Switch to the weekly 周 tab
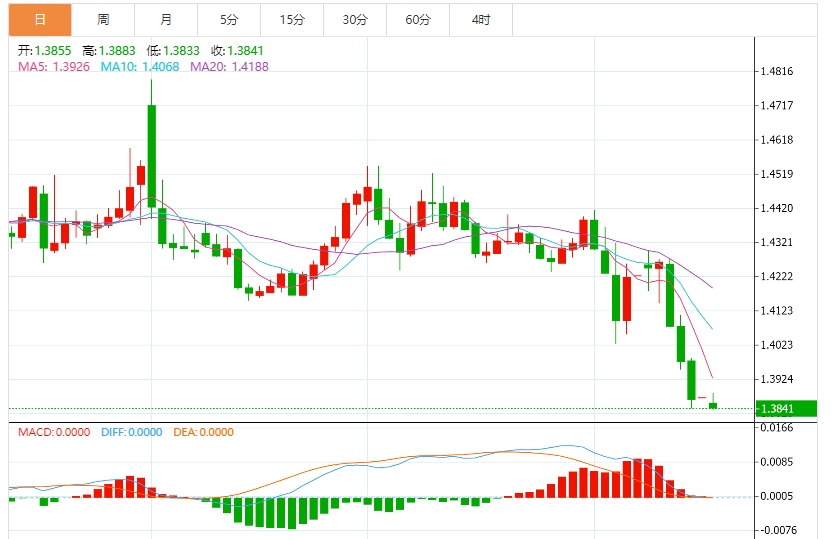Screen dimensions: 832x539 coord(103,20)
